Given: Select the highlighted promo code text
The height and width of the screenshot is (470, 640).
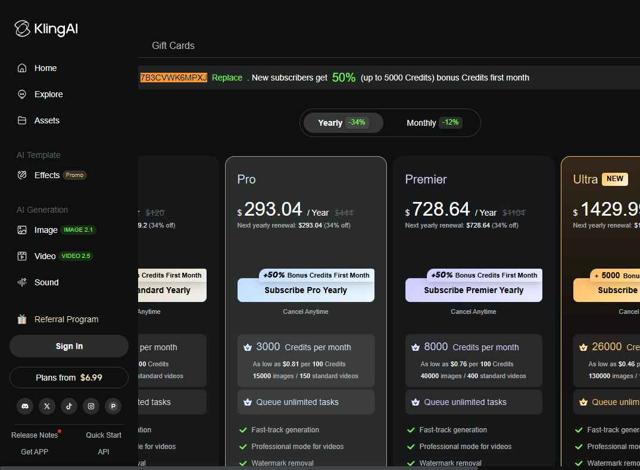Looking at the screenshot, I should point(173,78).
